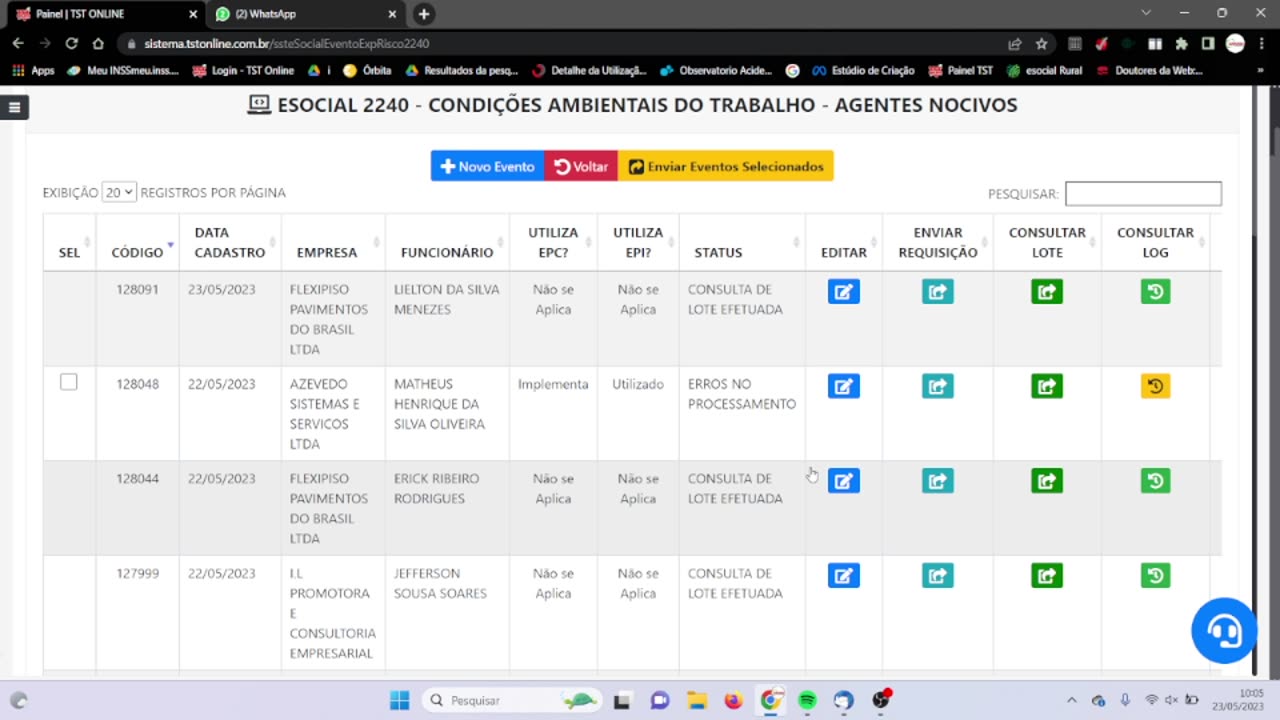Open the support headset chat bubble
This screenshot has height=720, width=1280.
(x=1224, y=630)
